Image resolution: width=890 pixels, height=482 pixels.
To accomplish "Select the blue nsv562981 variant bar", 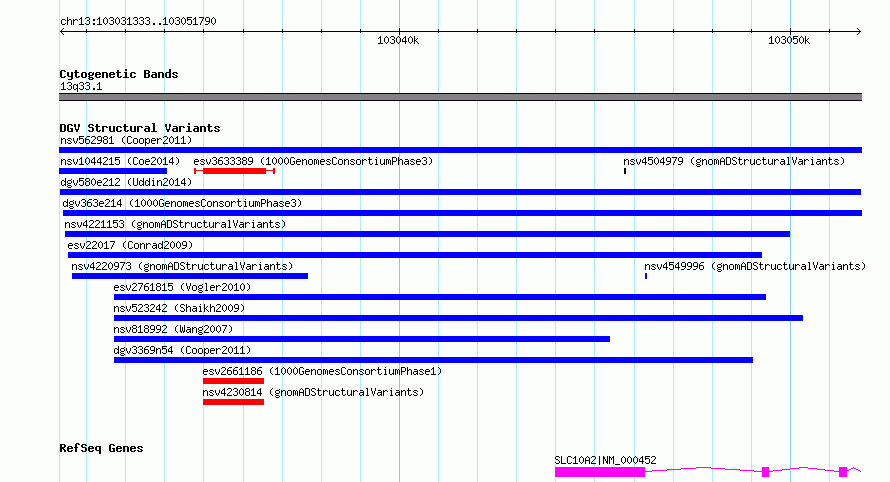I will tap(460, 150).
